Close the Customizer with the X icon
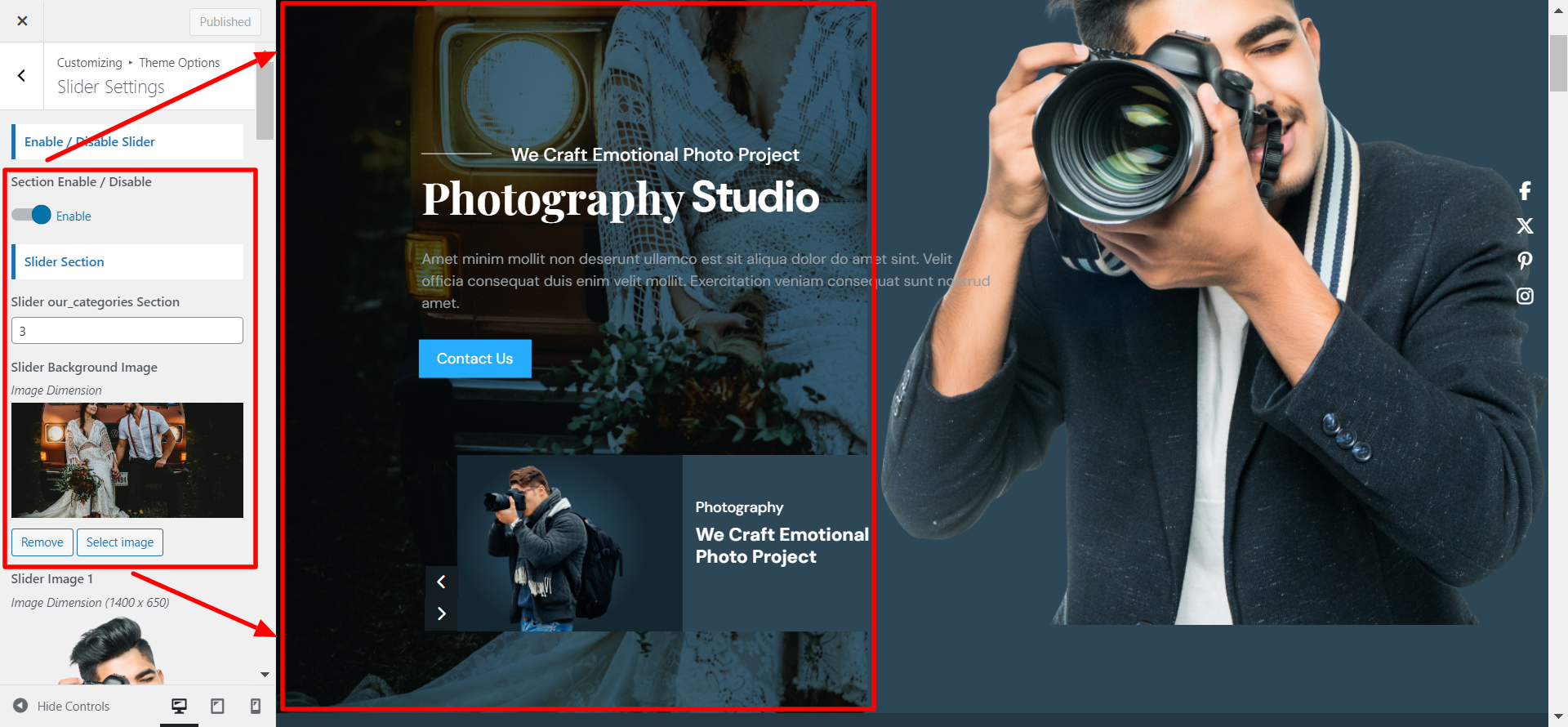The height and width of the screenshot is (727, 1568). pos(22,21)
